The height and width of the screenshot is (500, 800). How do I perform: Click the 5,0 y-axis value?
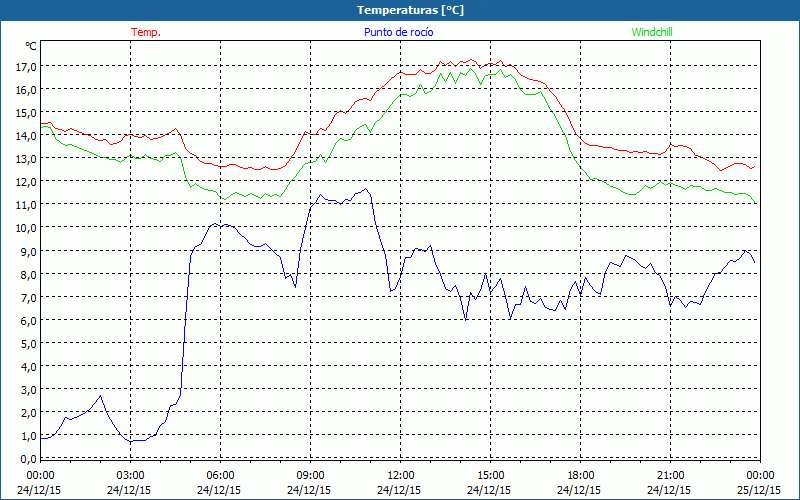pyautogui.click(x=29, y=343)
